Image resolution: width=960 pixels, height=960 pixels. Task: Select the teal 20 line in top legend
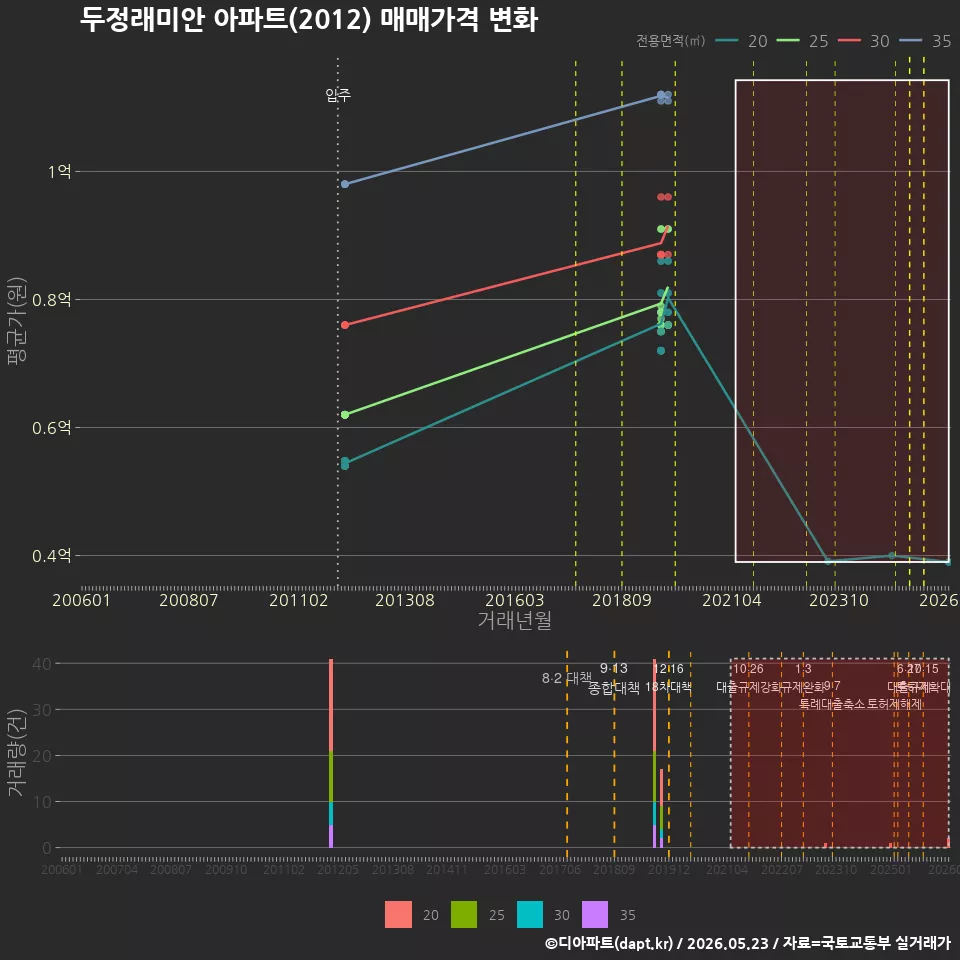click(727, 41)
